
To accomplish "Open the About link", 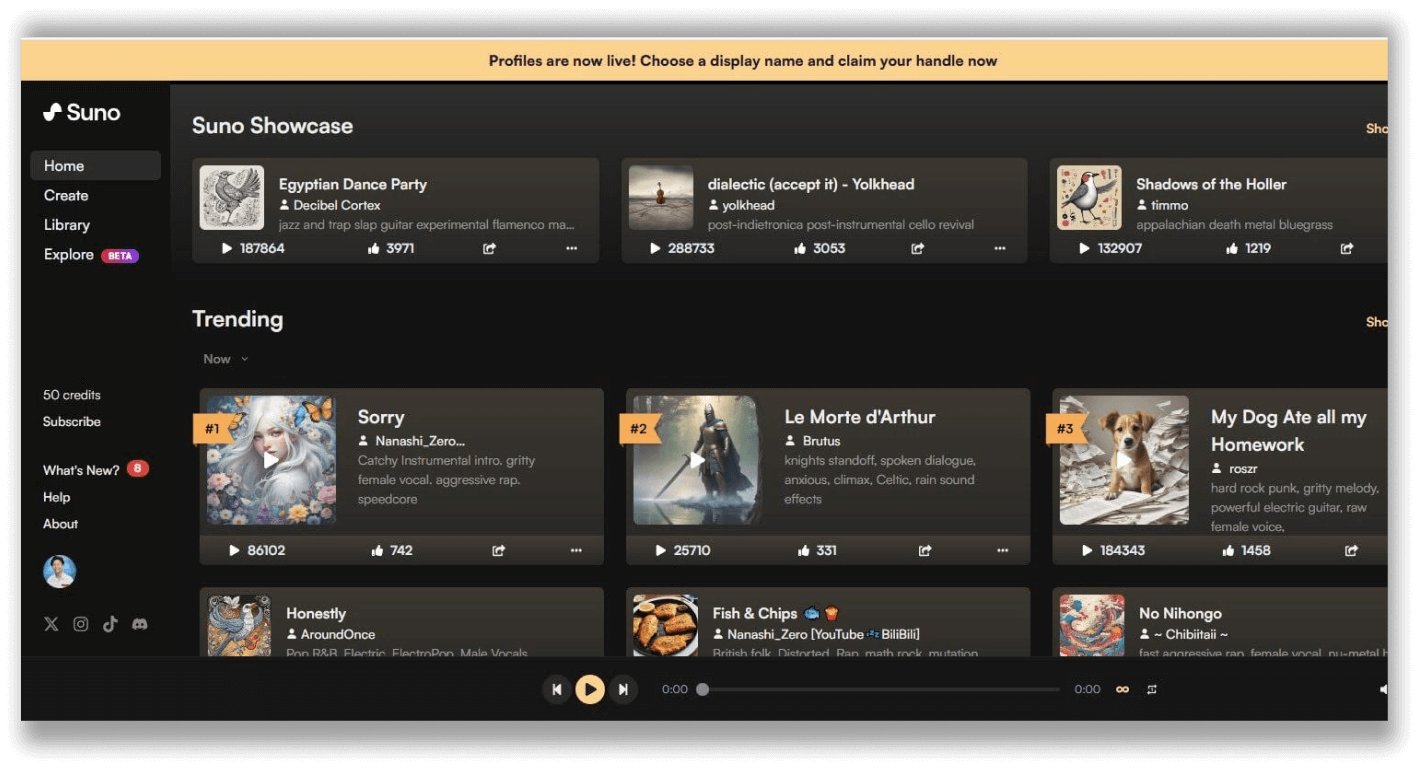I will click(x=61, y=524).
